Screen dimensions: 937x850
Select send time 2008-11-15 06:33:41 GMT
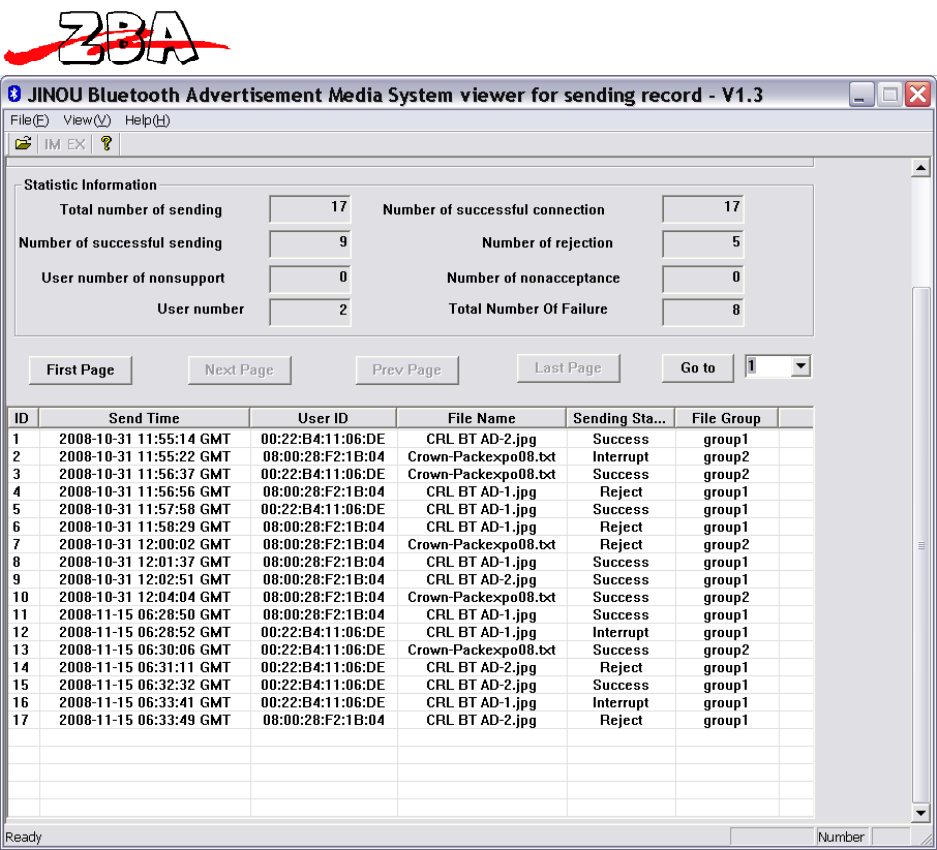point(145,703)
